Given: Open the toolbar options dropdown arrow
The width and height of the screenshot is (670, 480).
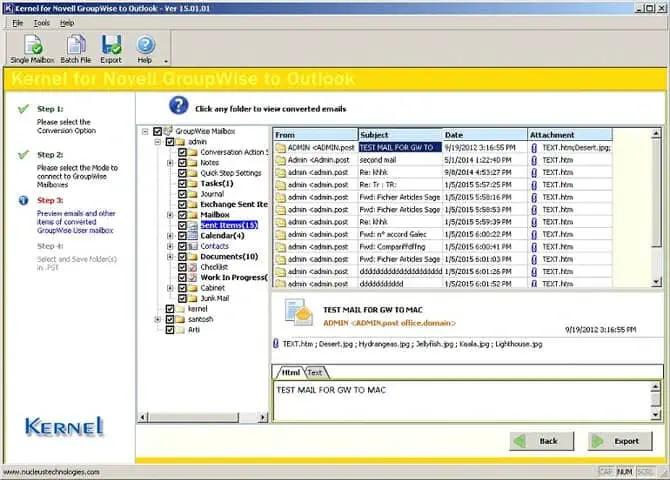Looking at the screenshot, I should [166, 62].
